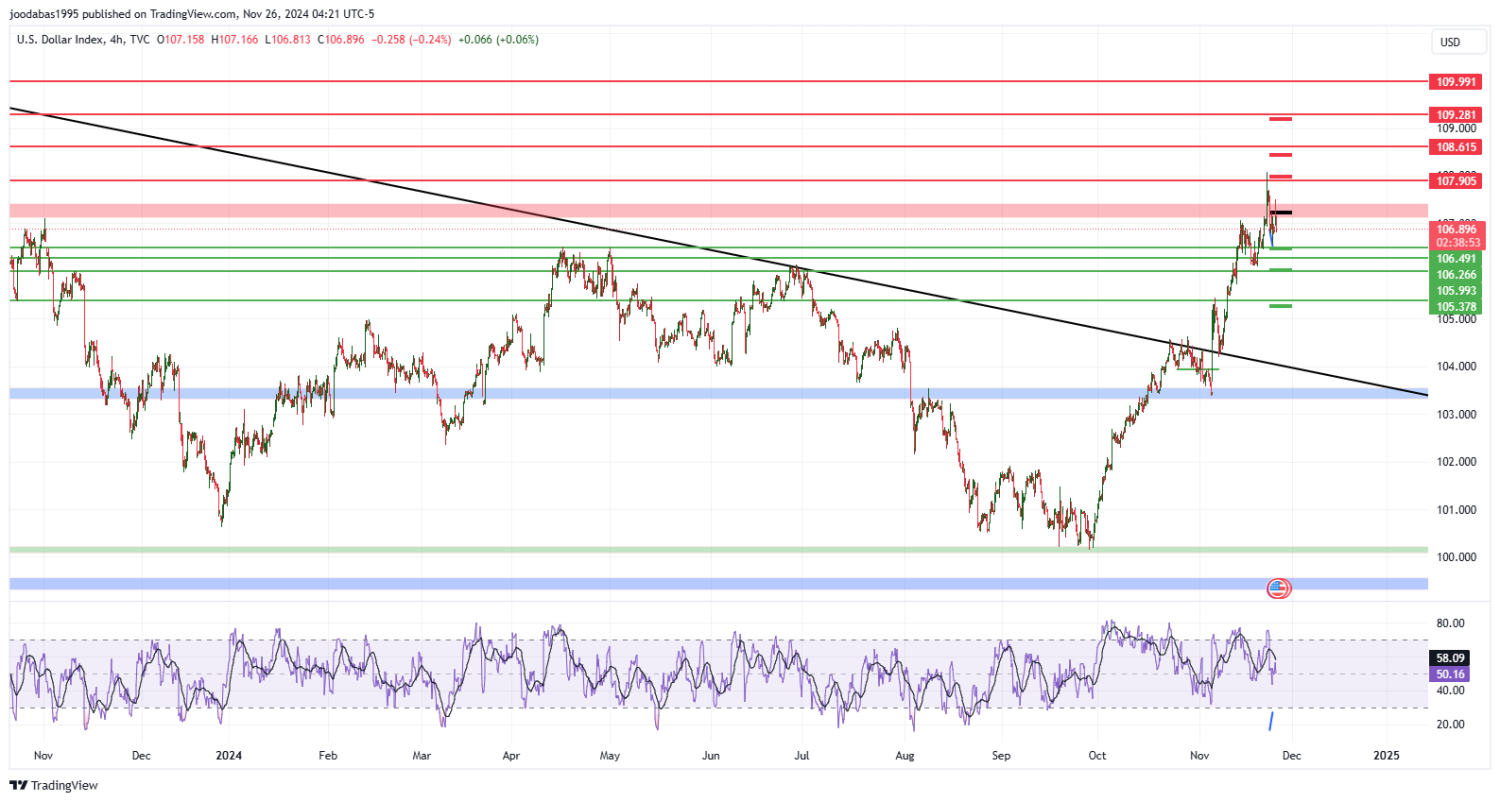This screenshot has height=802, width=1500.
Task: Click the RSI value label 50.16
Action: point(1451,675)
